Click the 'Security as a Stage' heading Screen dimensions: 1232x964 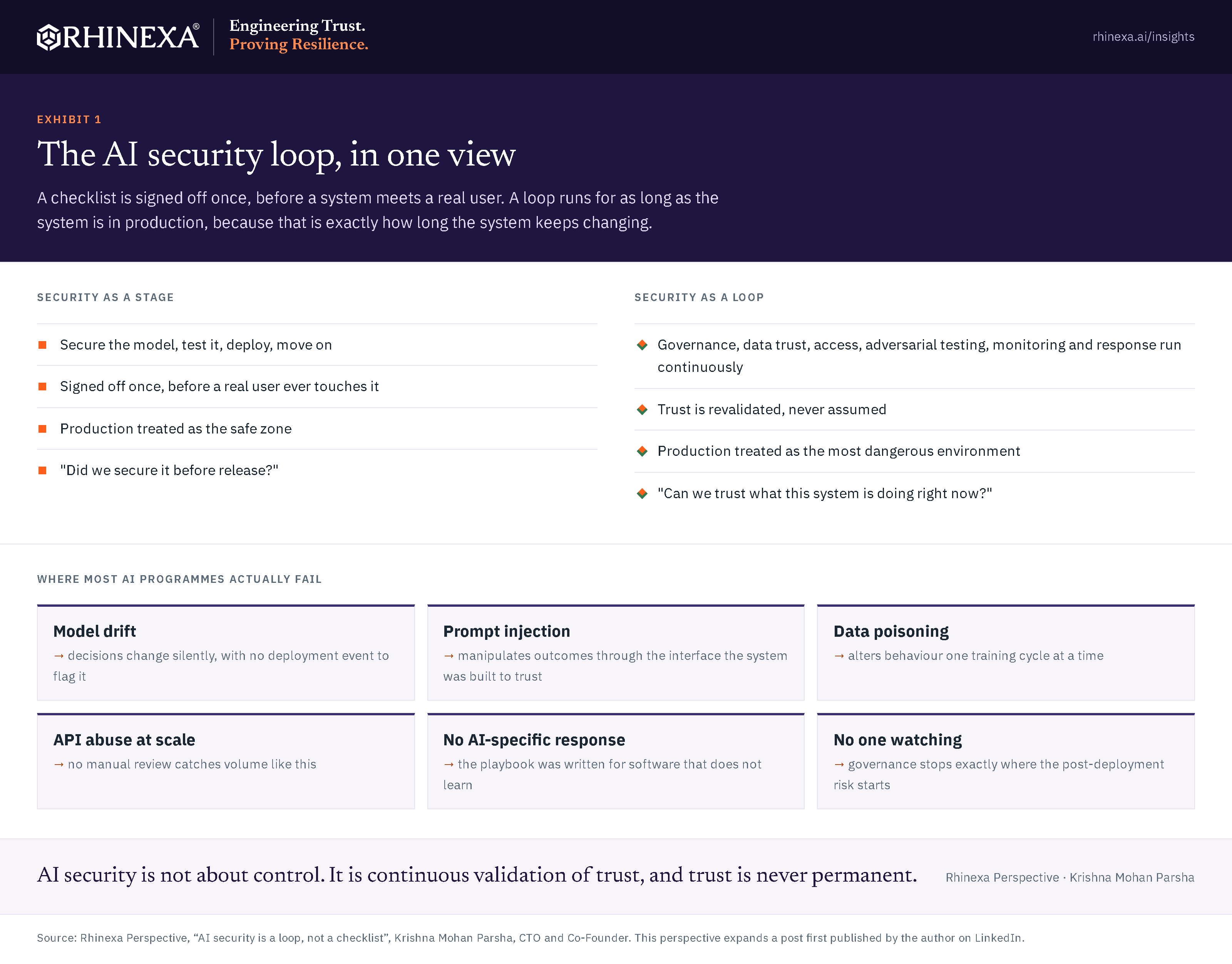(105, 298)
